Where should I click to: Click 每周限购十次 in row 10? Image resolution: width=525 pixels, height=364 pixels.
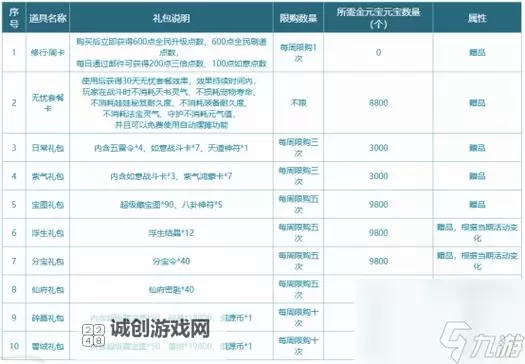tap(298, 346)
